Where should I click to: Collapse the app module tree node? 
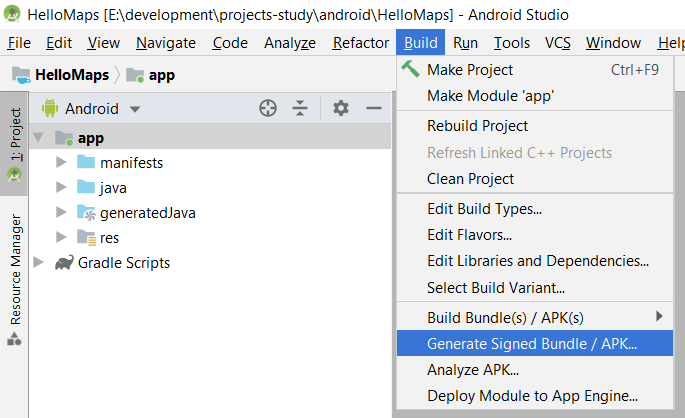[38, 138]
